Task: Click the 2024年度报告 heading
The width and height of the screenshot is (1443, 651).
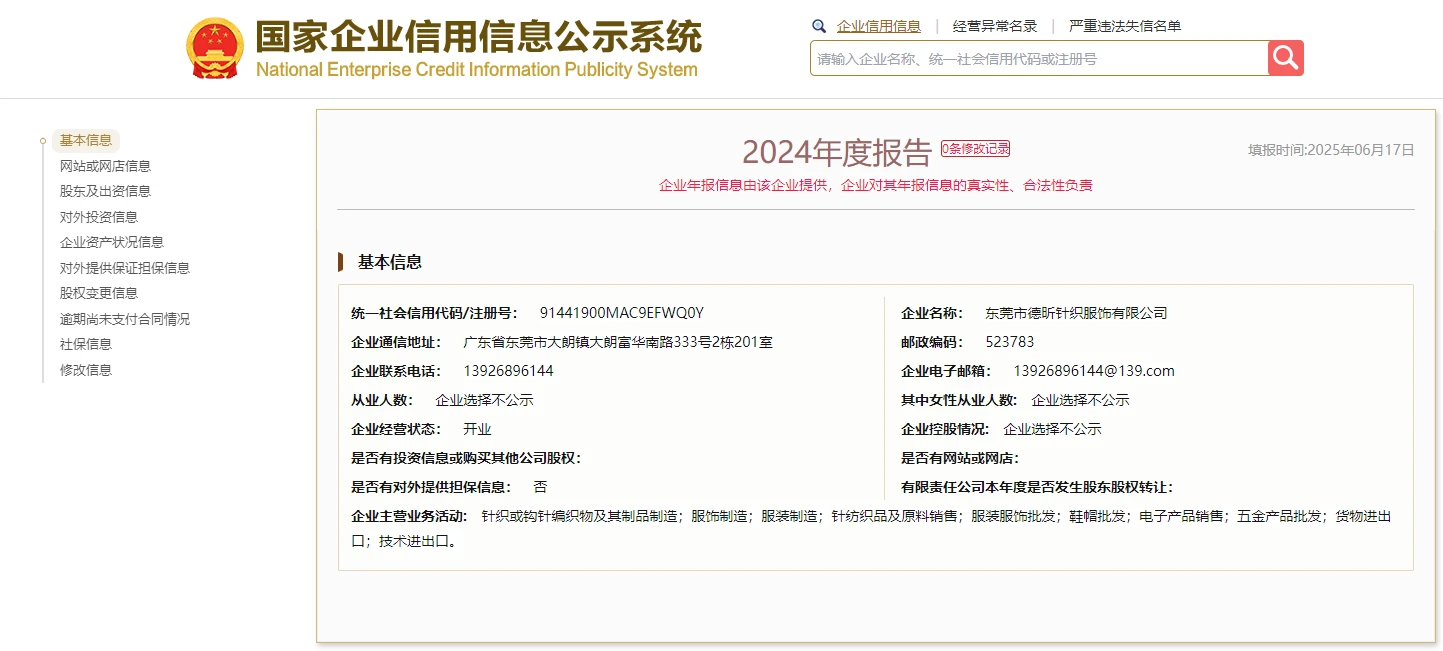Action: point(836,152)
